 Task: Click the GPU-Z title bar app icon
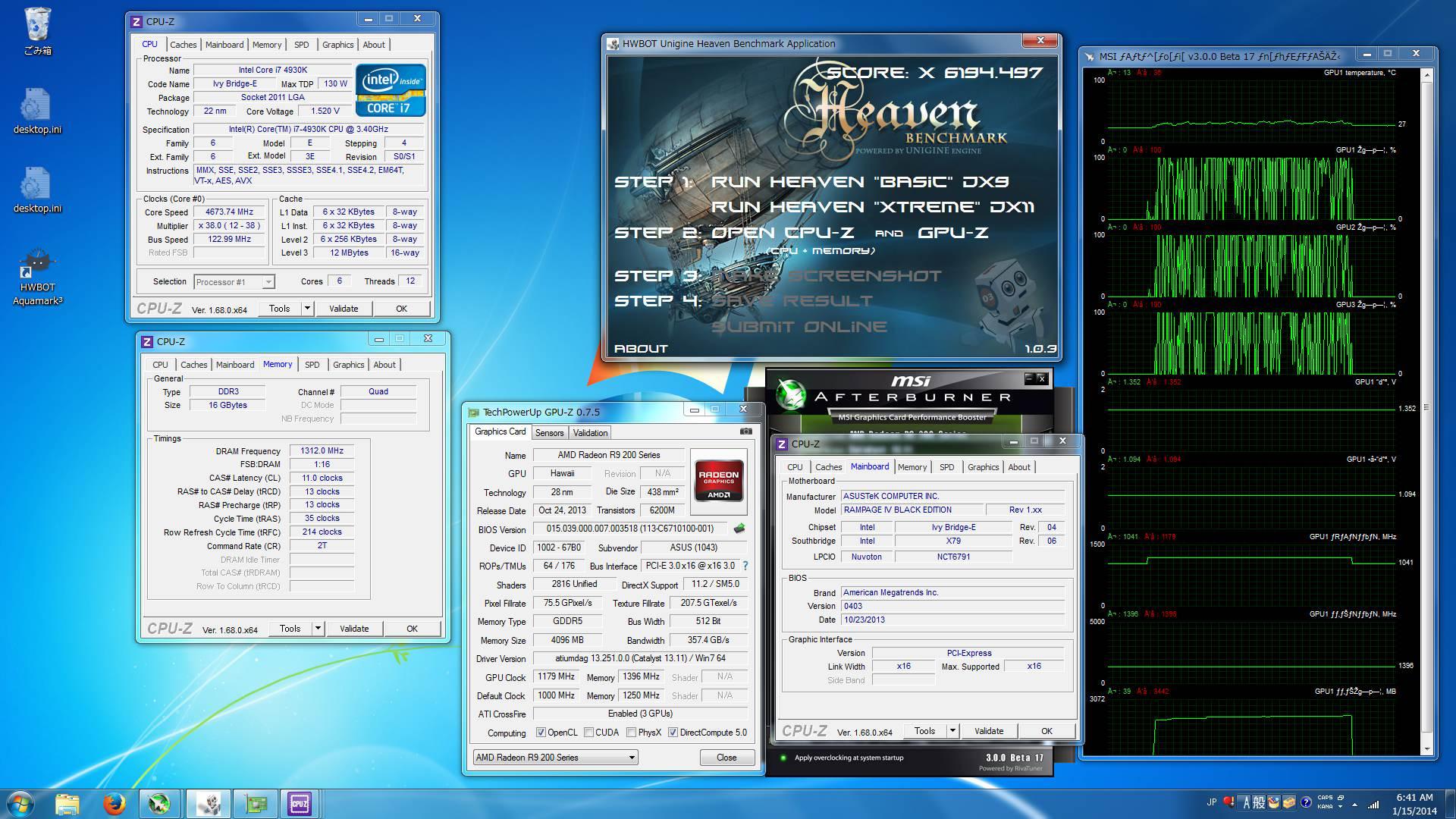pyautogui.click(x=474, y=413)
